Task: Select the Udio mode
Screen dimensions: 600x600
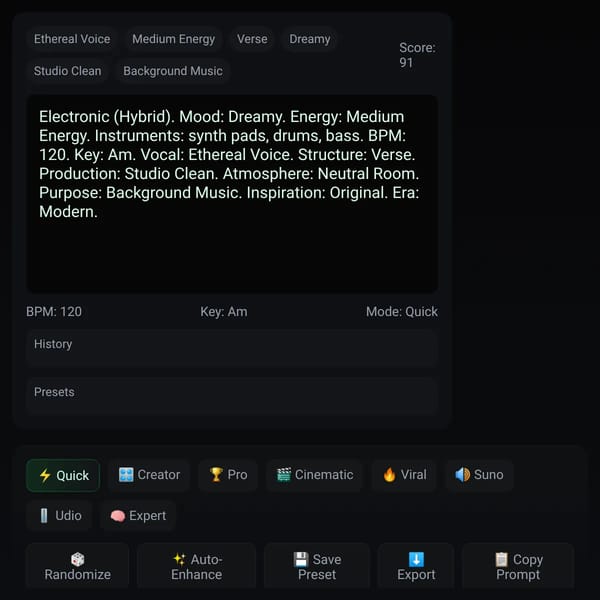Action: pyautogui.click(x=59, y=515)
